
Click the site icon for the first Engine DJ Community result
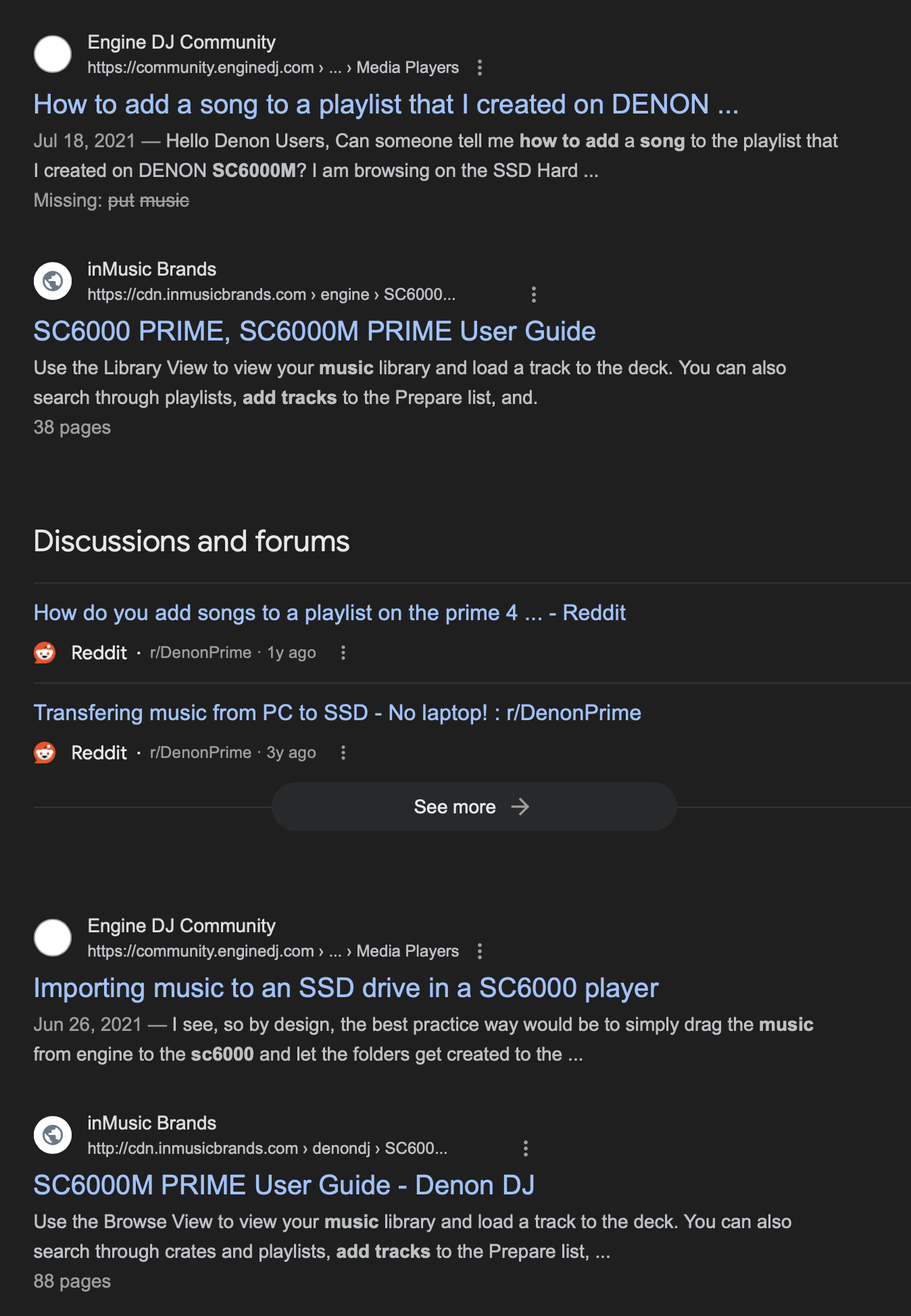(x=53, y=54)
